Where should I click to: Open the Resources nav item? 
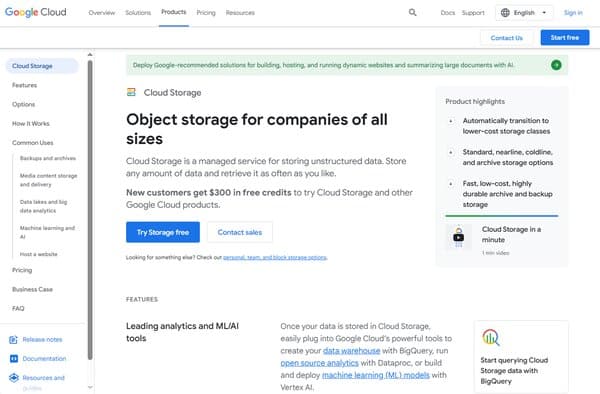(x=240, y=13)
